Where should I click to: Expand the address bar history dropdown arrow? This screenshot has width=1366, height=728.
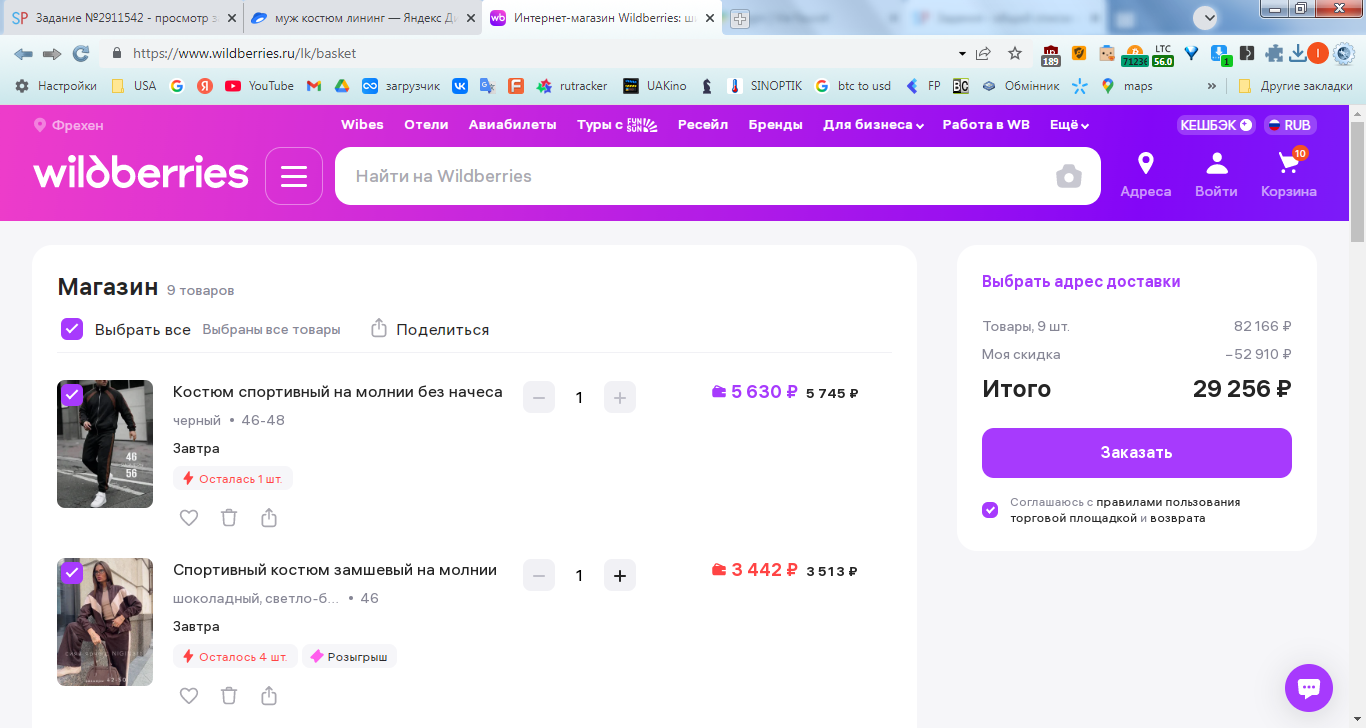point(962,53)
